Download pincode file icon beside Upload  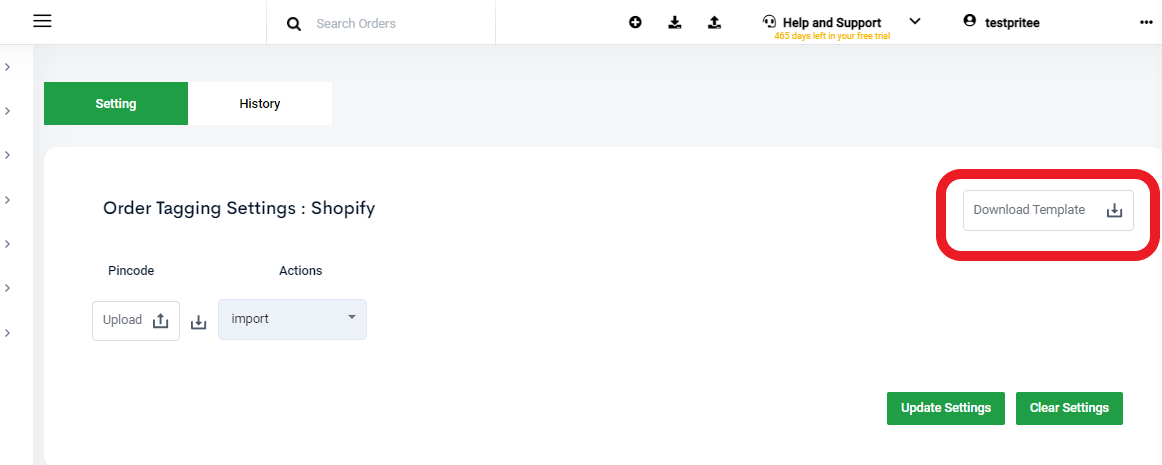[199, 323]
